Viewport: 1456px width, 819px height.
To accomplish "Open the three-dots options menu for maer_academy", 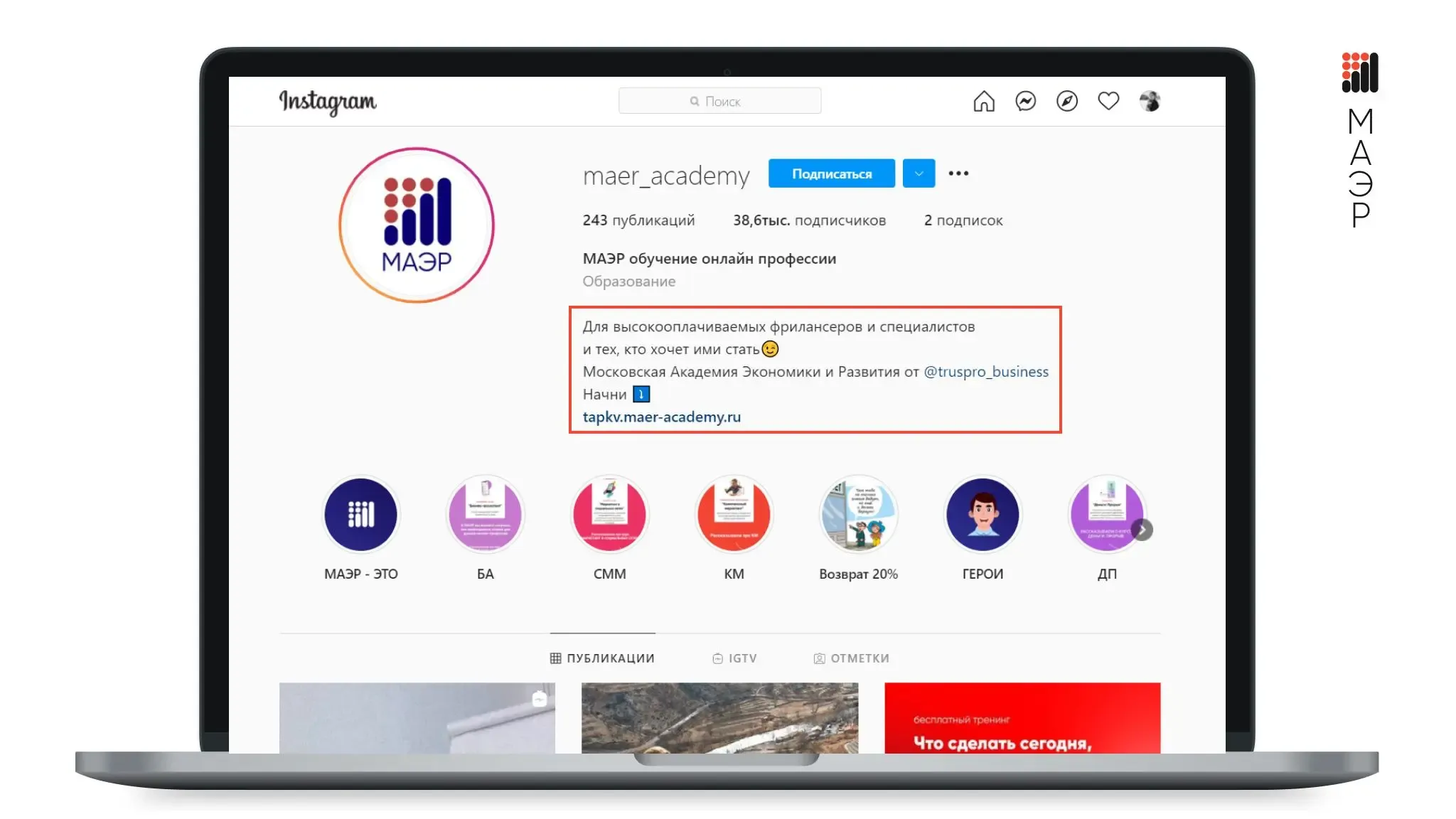I will point(958,173).
